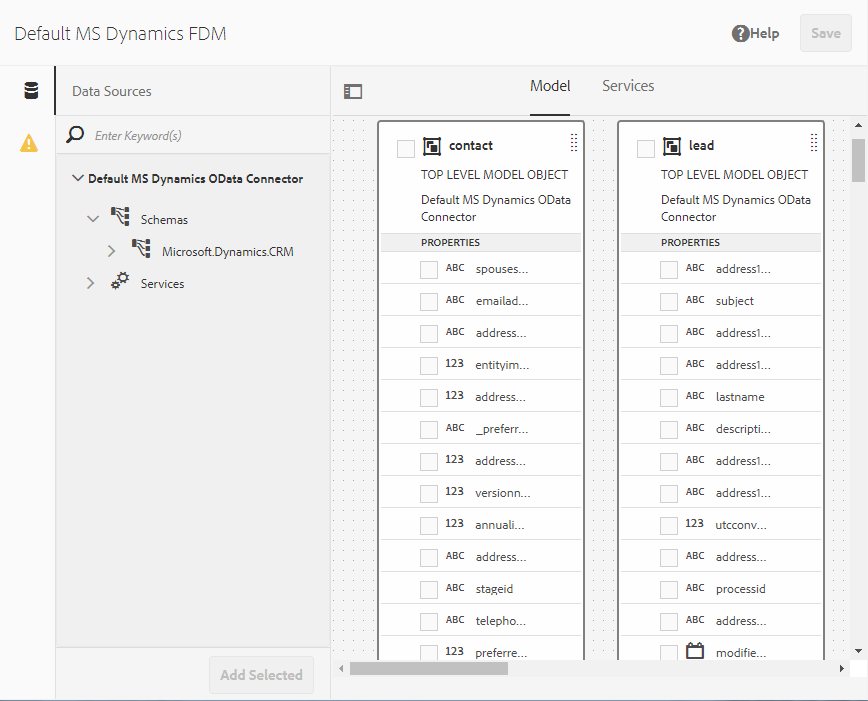Open the Data Sources database icon
868x701 pixels.
point(32,91)
